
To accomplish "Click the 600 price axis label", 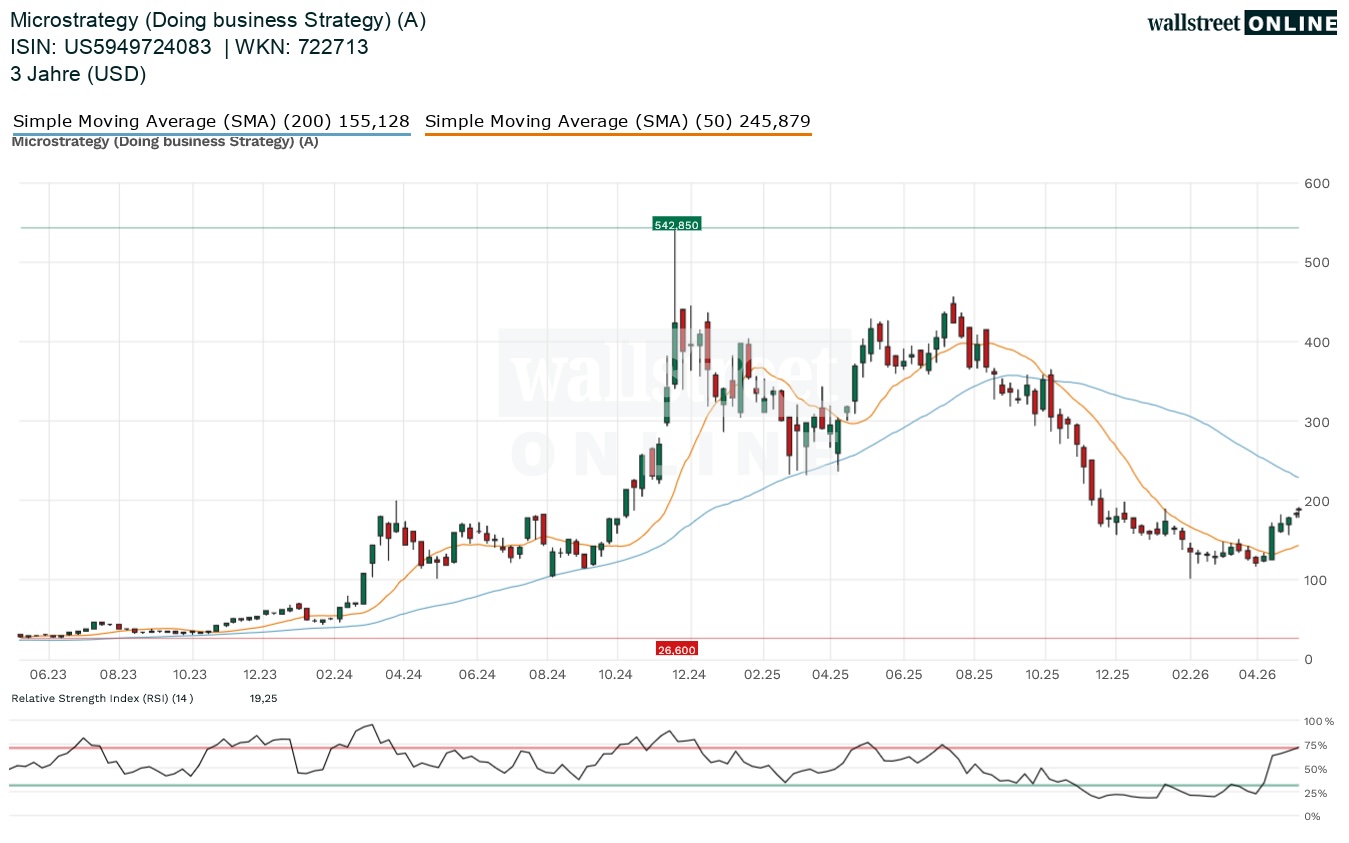I will 1316,183.
